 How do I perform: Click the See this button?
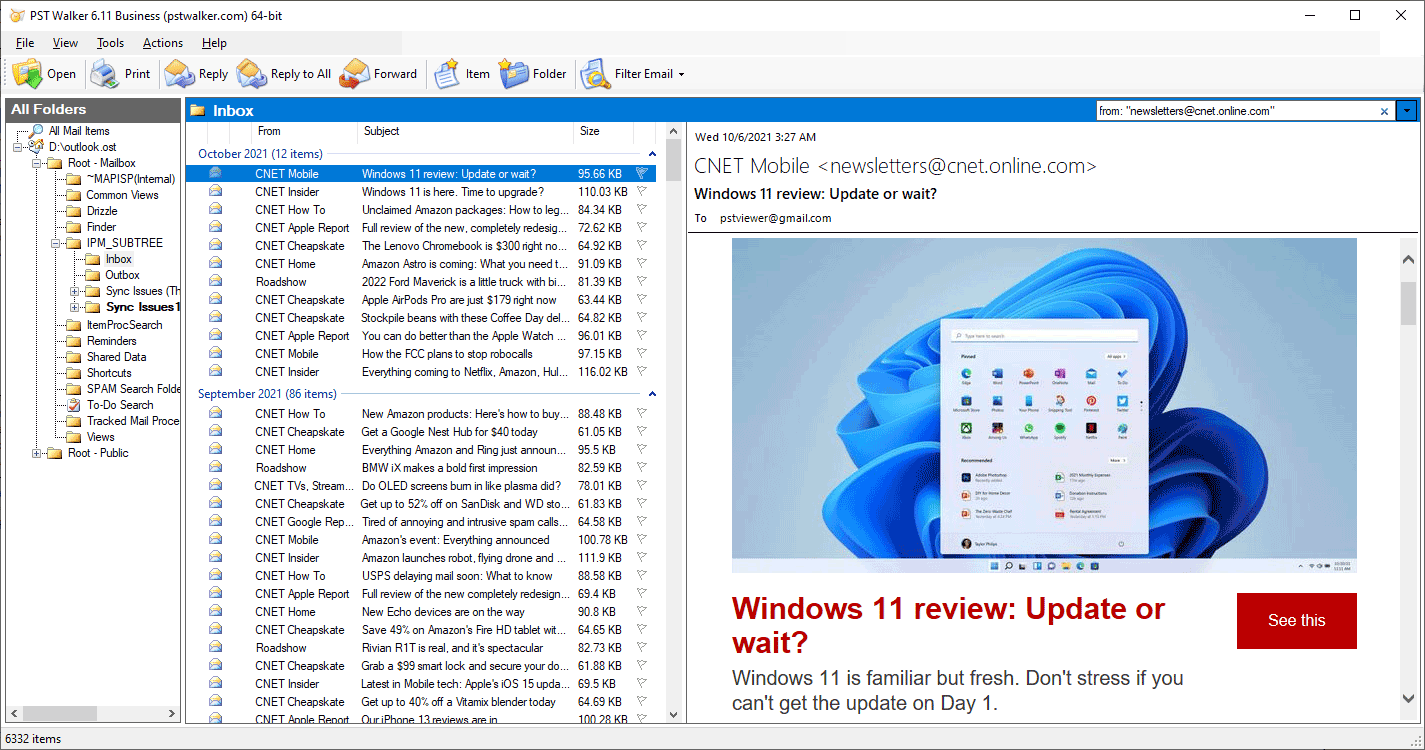pyautogui.click(x=1297, y=621)
